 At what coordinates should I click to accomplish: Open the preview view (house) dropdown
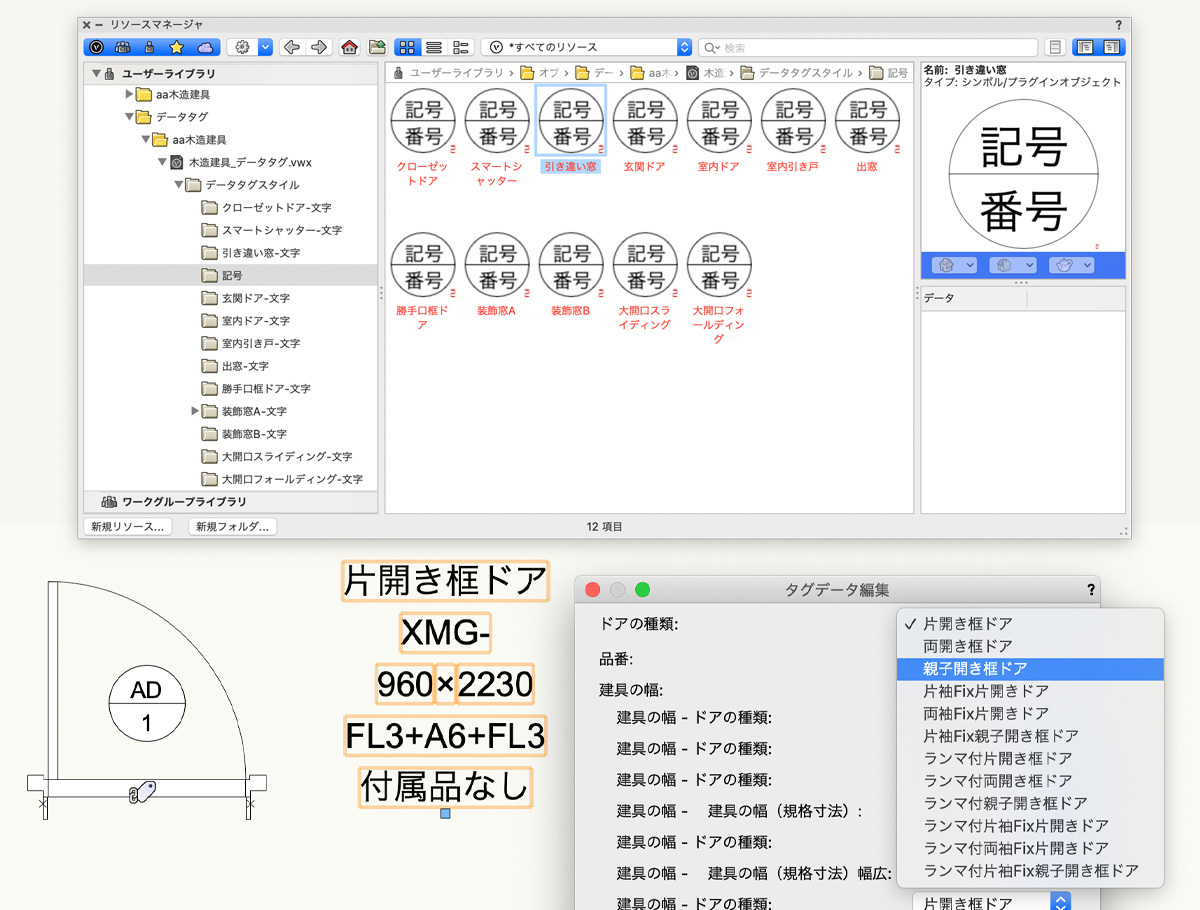tap(953, 265)
